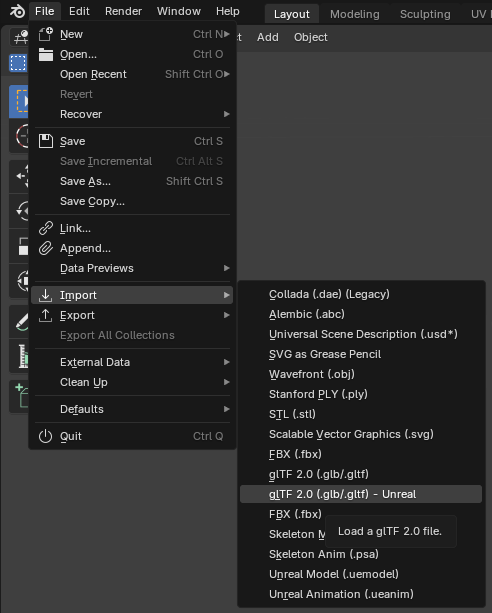The width and height of the screenshot is (492, 613).
Task: Choose Save Copy... from the File menu
Action: click(x=132, y=201)
